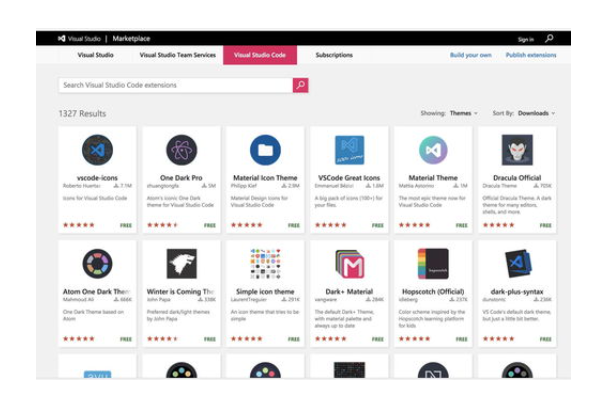This screenshot has width=606, height=411.
Task: Open the Winter is Coming wolf icon
Action: 181,264
